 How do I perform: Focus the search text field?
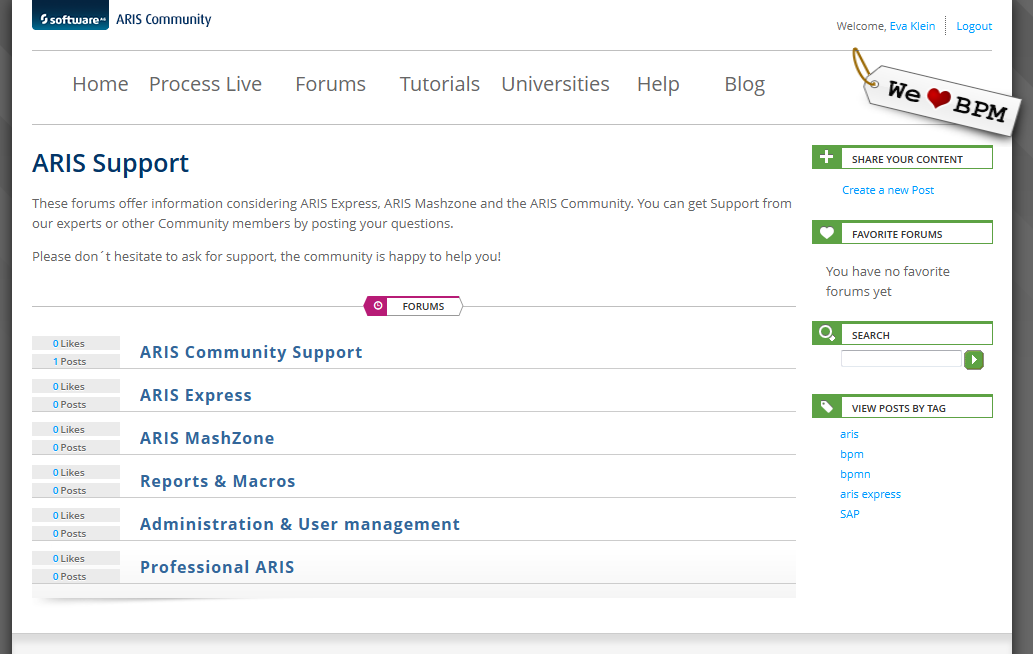[901, 359]
